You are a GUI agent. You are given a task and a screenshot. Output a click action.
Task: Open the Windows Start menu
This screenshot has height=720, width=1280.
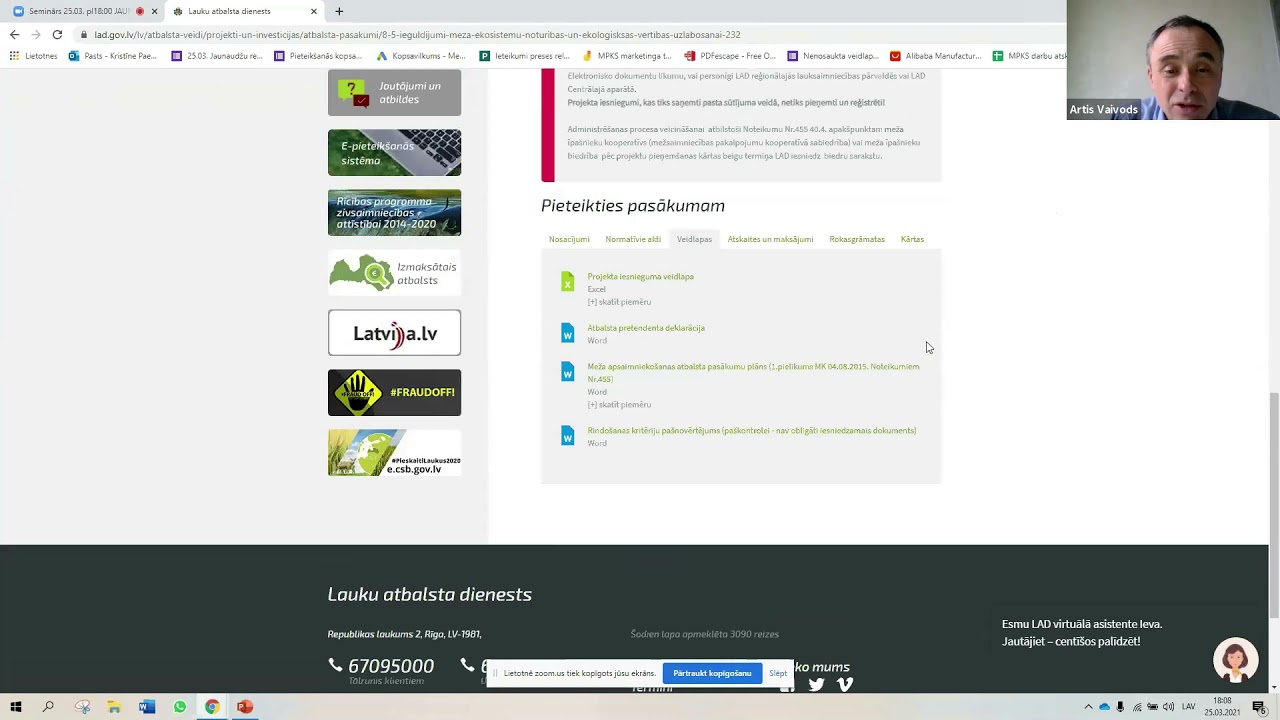click(15, 707)
